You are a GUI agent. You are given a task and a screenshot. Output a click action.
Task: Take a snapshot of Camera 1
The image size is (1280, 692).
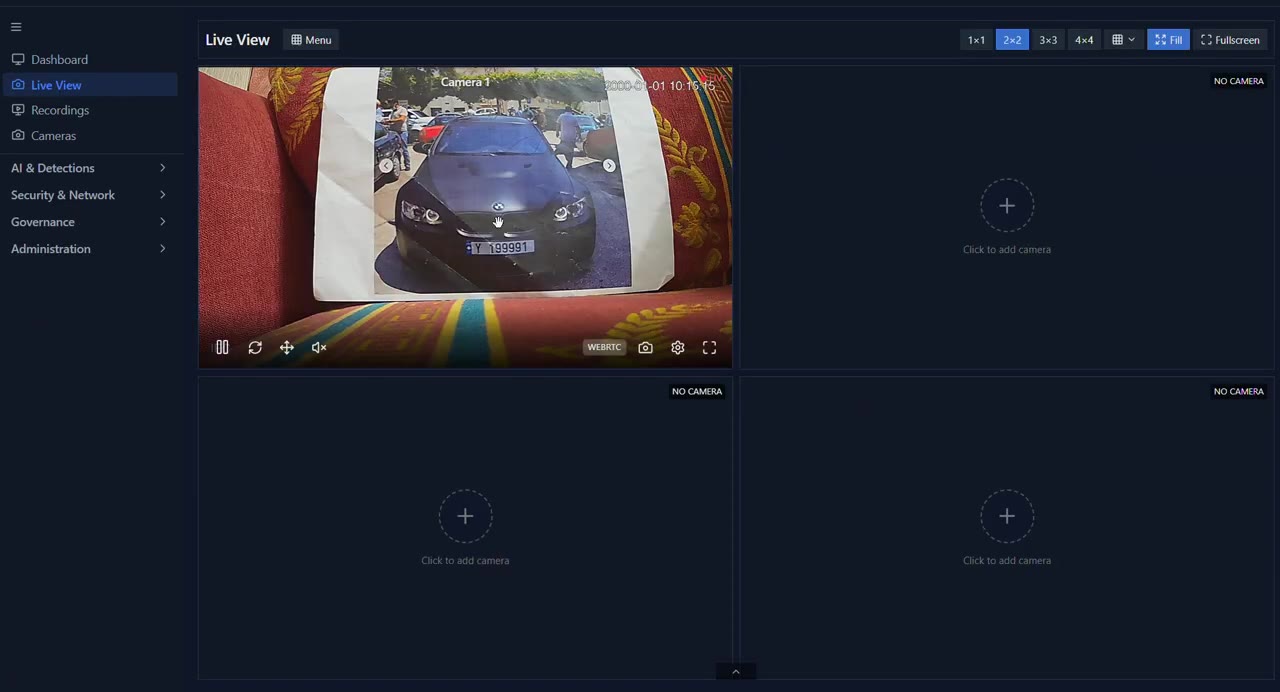pyautogui.click(x=646, y=347)
